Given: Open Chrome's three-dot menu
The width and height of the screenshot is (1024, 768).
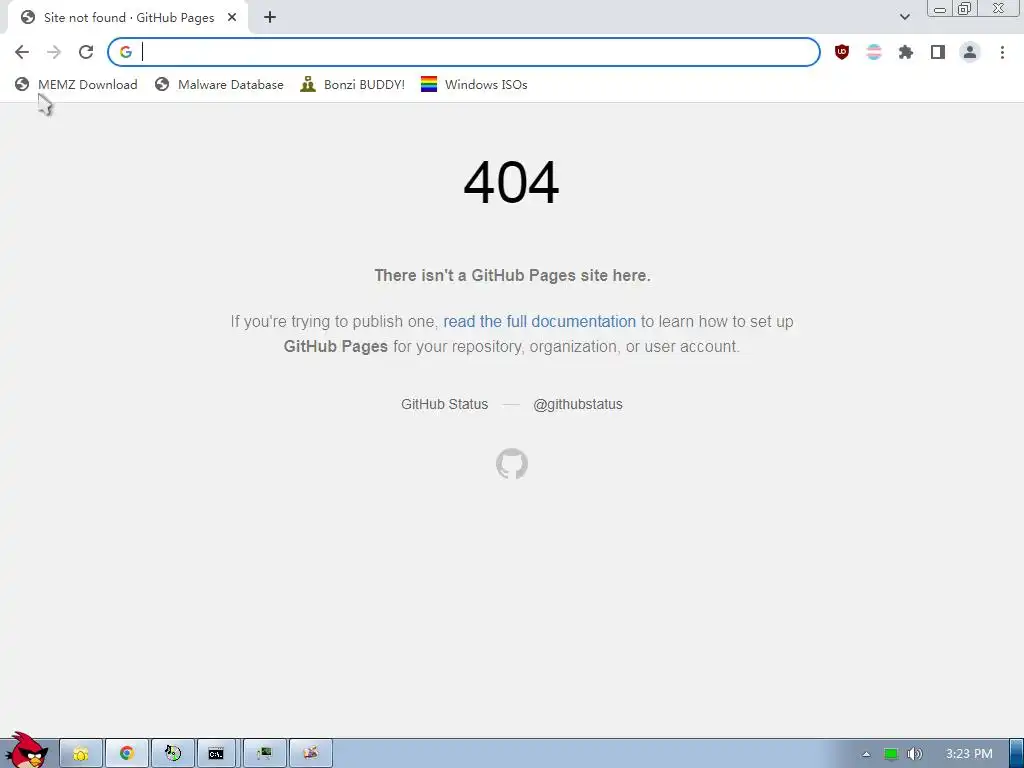Looking at the screenshot, I should pyautogui.click(x=1002, y=52).
